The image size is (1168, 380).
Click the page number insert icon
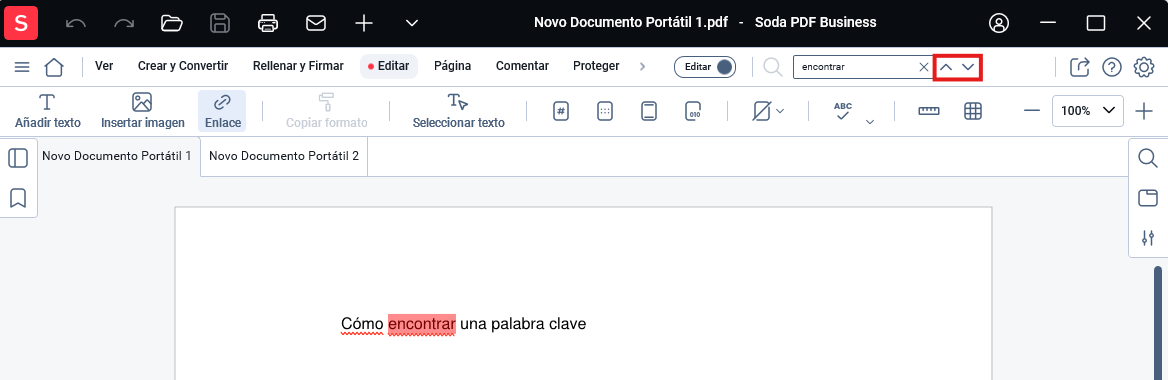click(562, 111)
